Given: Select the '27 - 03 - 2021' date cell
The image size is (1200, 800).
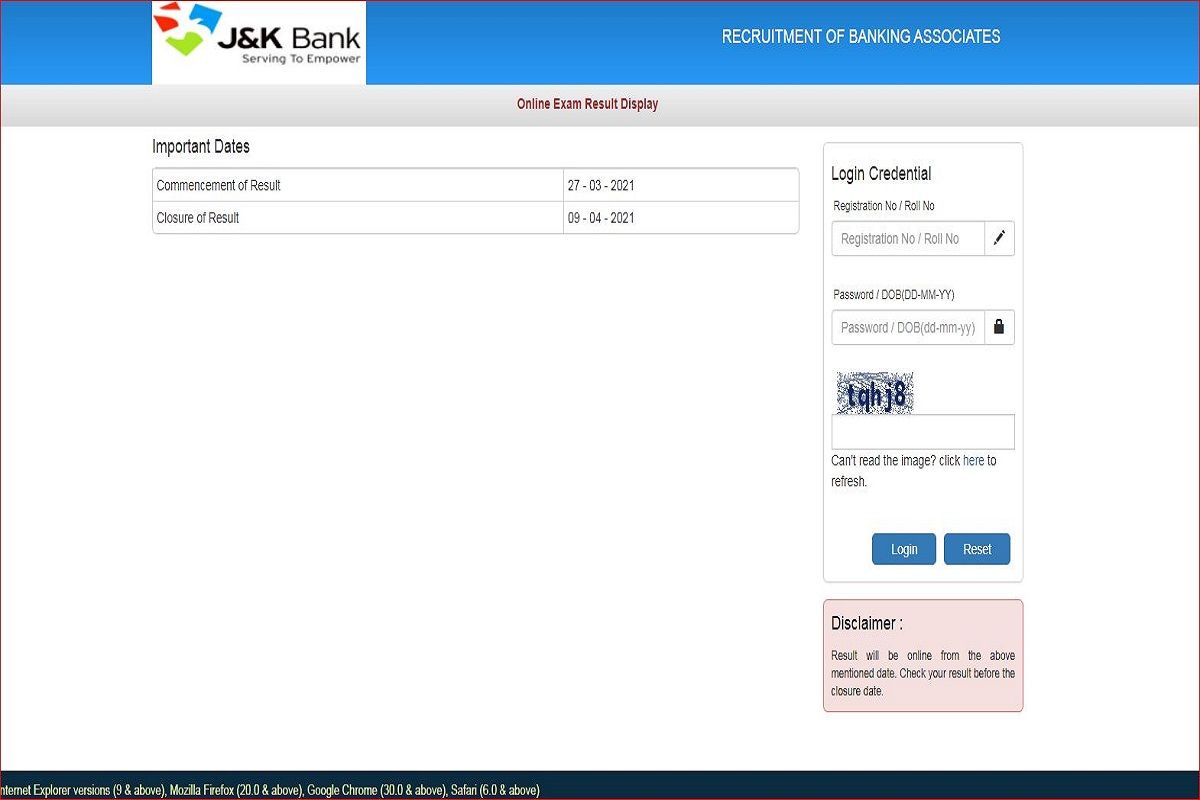Looking at the screenshot, I should click(x=681, y=185).
